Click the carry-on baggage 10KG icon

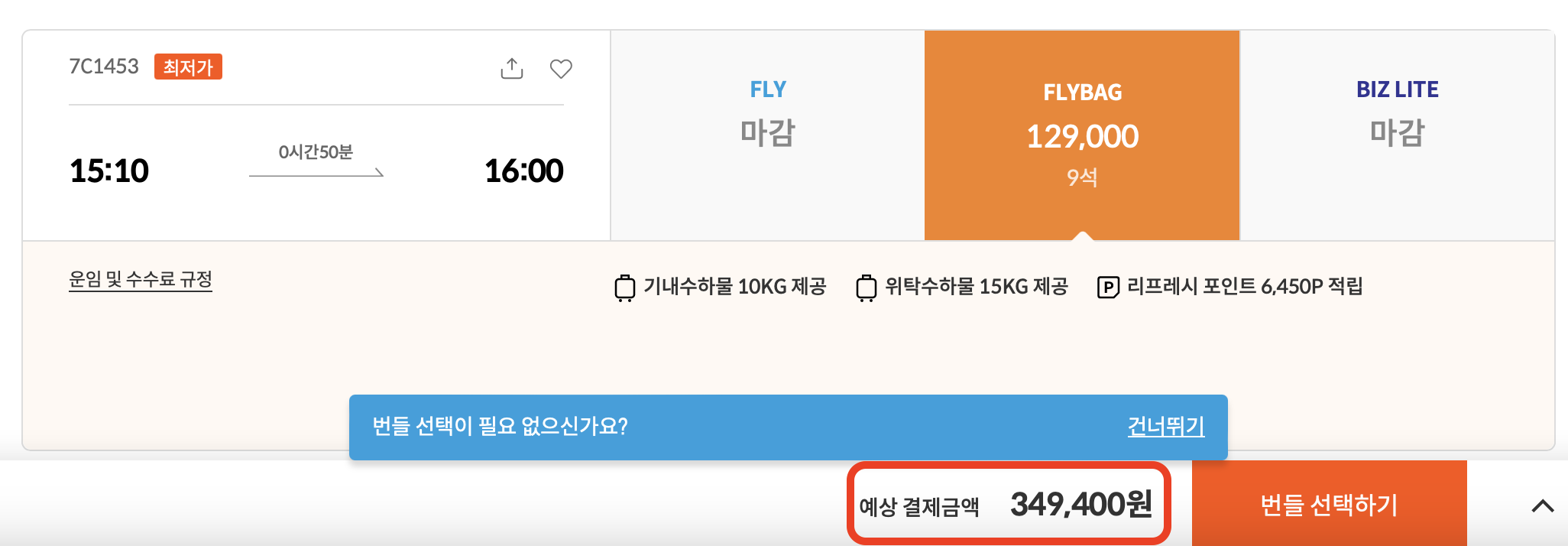(x=627, y=288)
